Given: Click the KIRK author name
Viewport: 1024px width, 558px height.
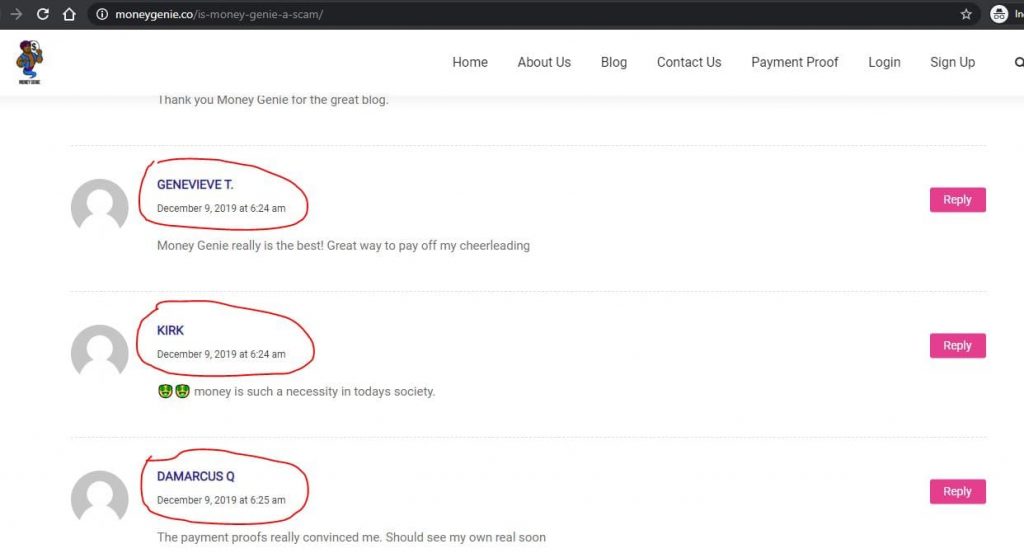Looking at the screenshot, I should point(170,331).
